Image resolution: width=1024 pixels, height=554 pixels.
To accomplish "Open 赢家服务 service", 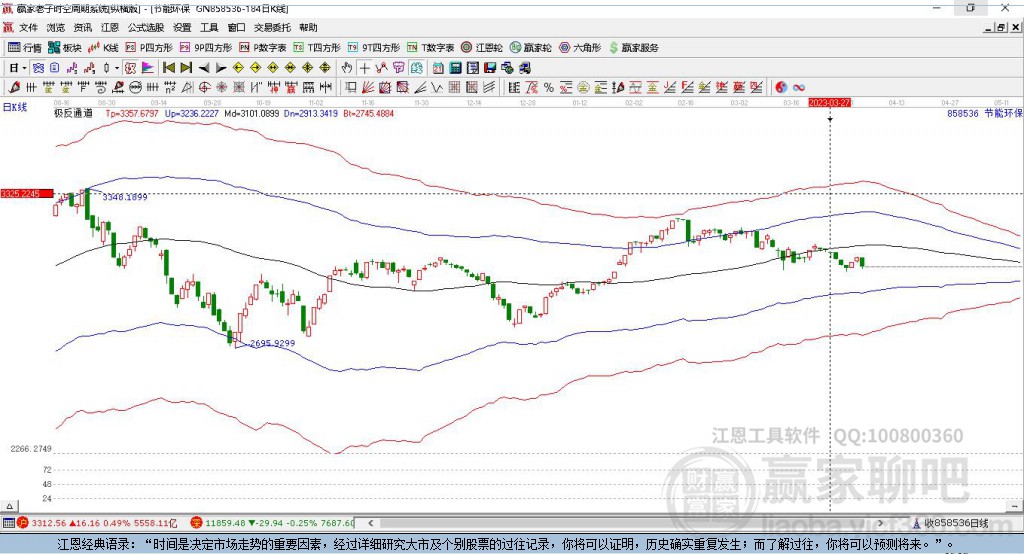I will (633, 48).
